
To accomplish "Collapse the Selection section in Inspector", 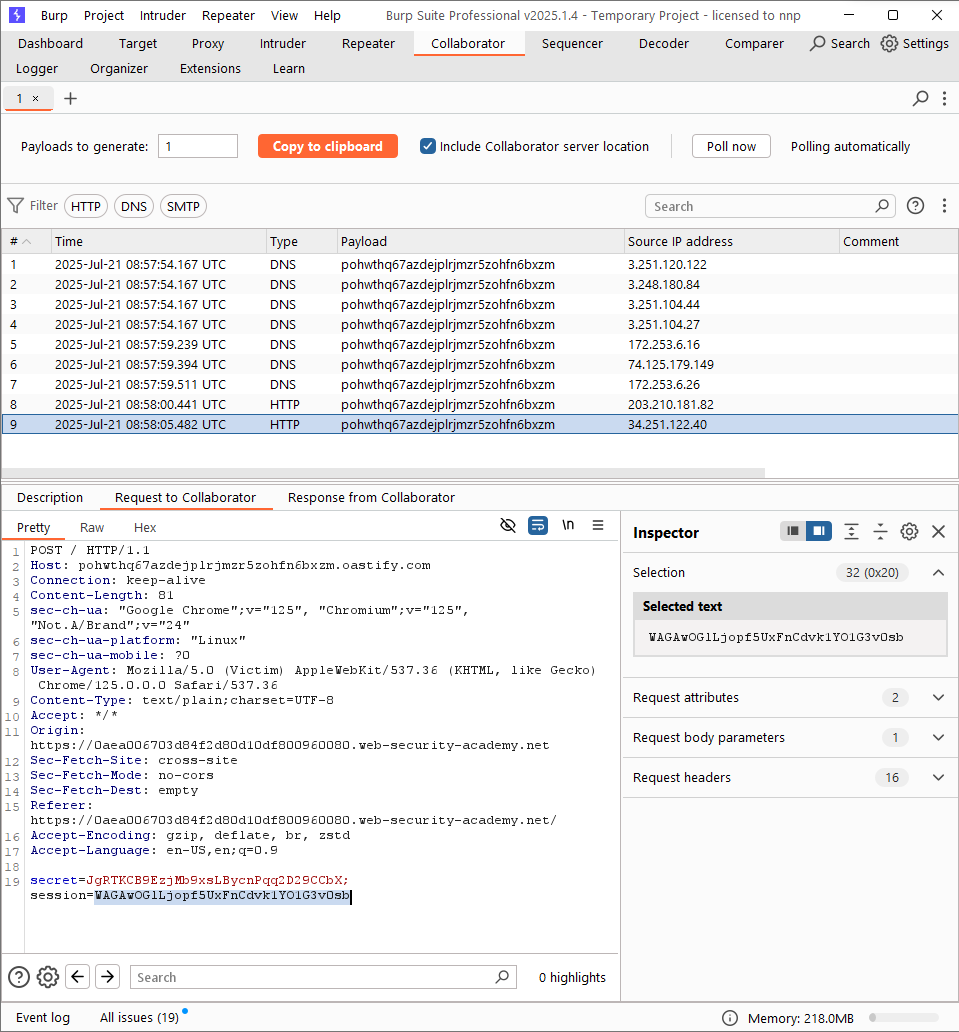I will [x=939, y=573].
